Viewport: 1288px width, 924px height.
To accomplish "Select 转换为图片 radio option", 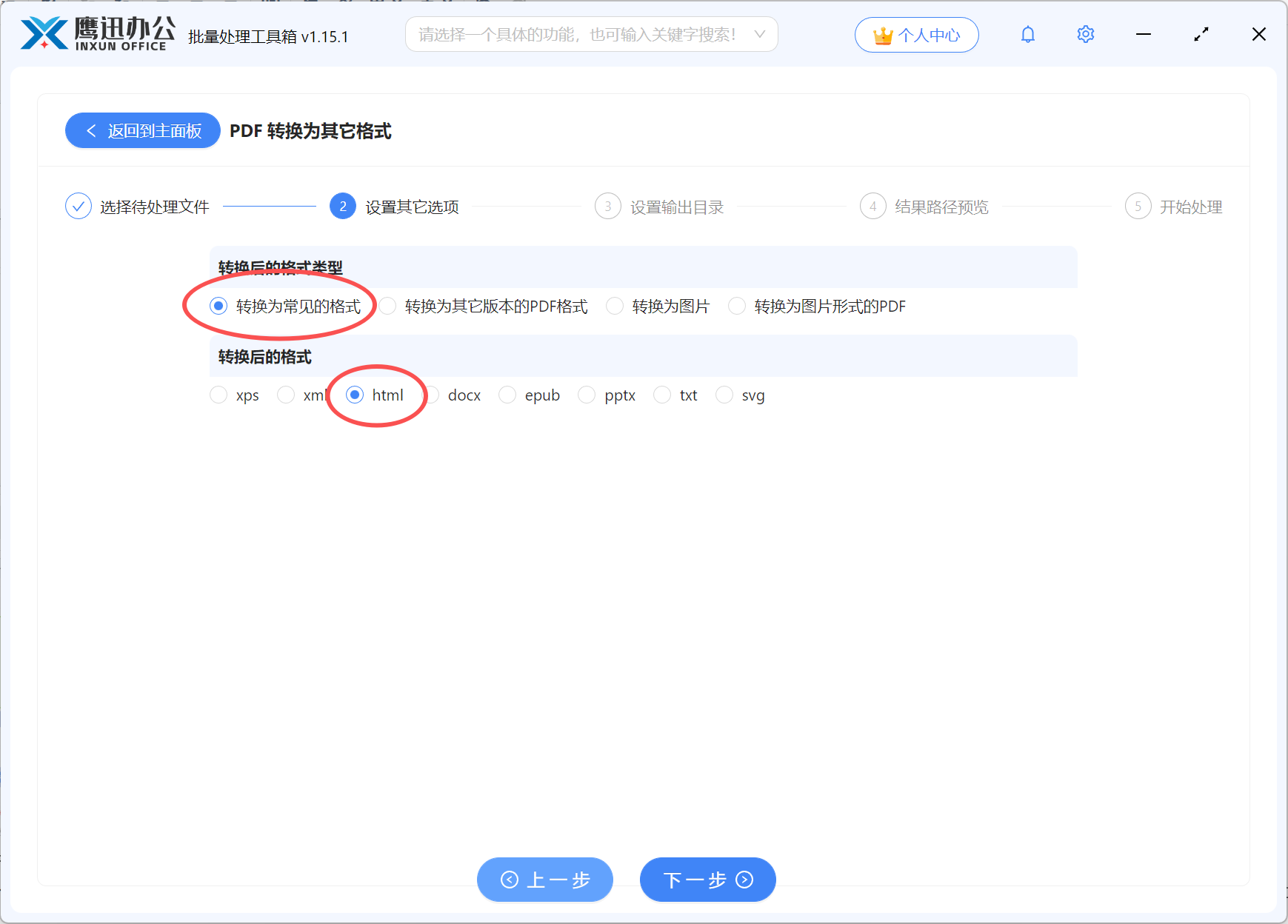I will [x=658, y=306].
